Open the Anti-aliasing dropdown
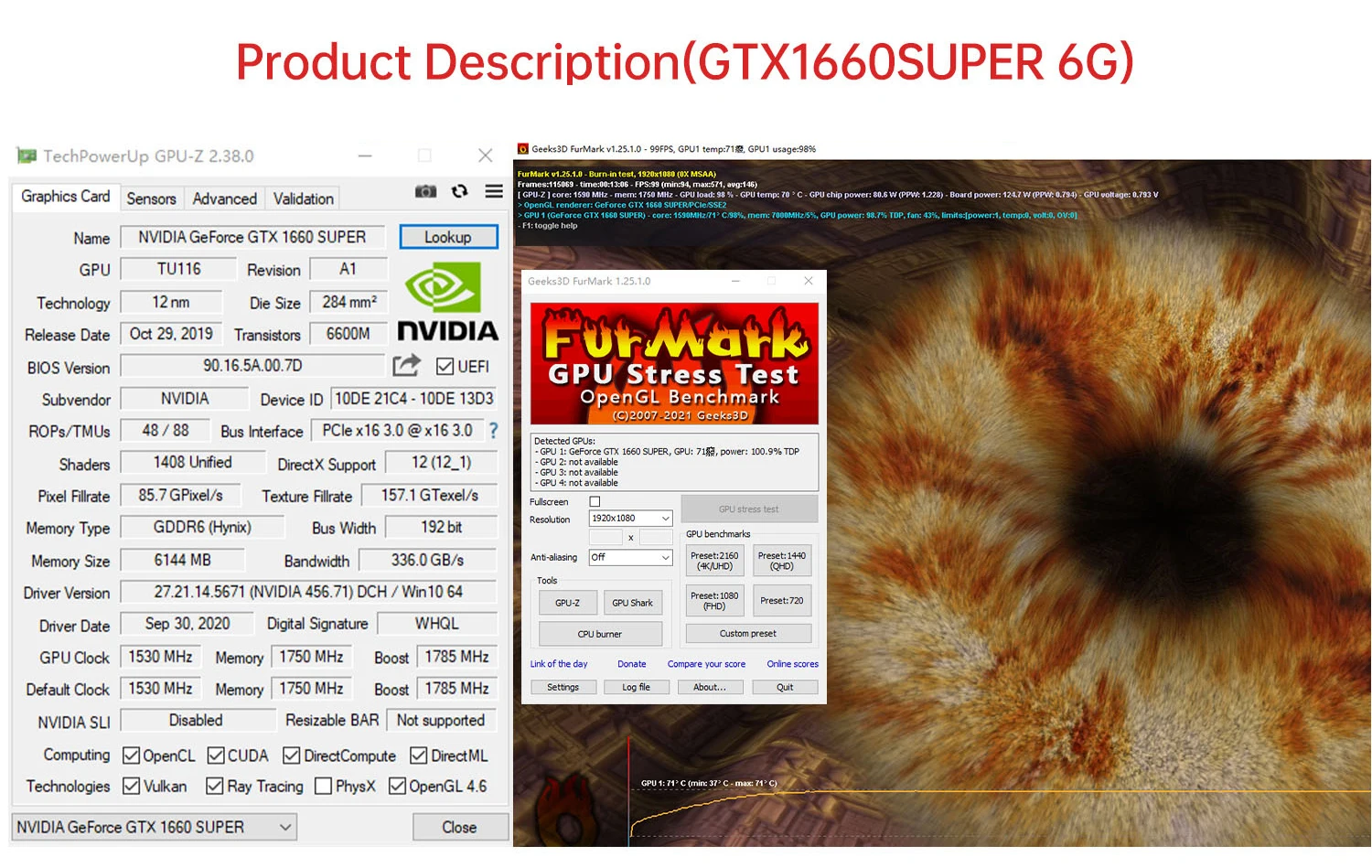Screen dimensions: 1372x868 coord(630,557)
